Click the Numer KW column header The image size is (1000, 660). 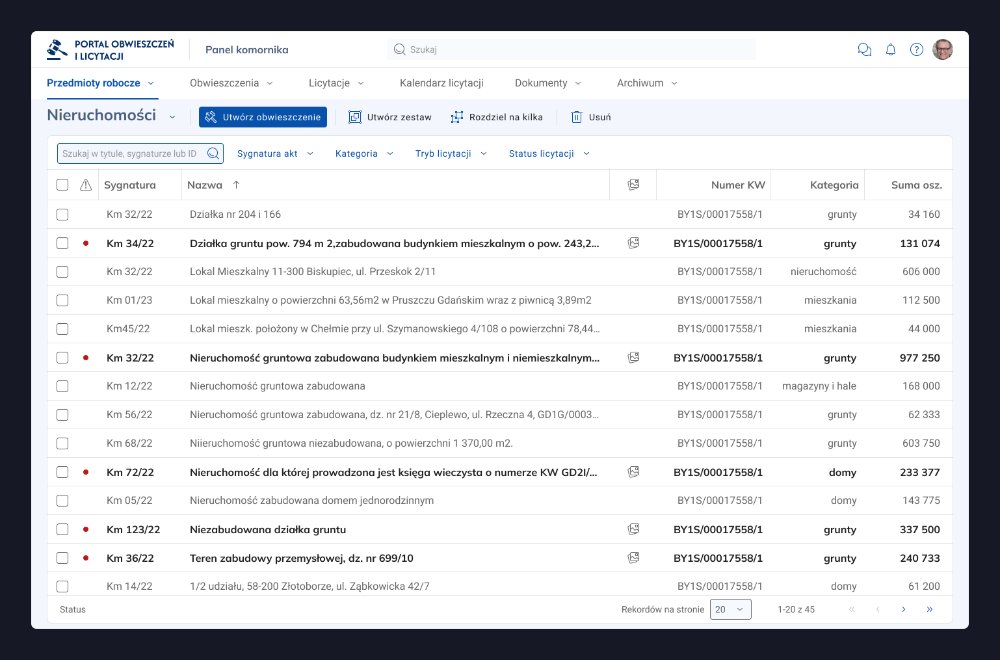coord(738,185)
